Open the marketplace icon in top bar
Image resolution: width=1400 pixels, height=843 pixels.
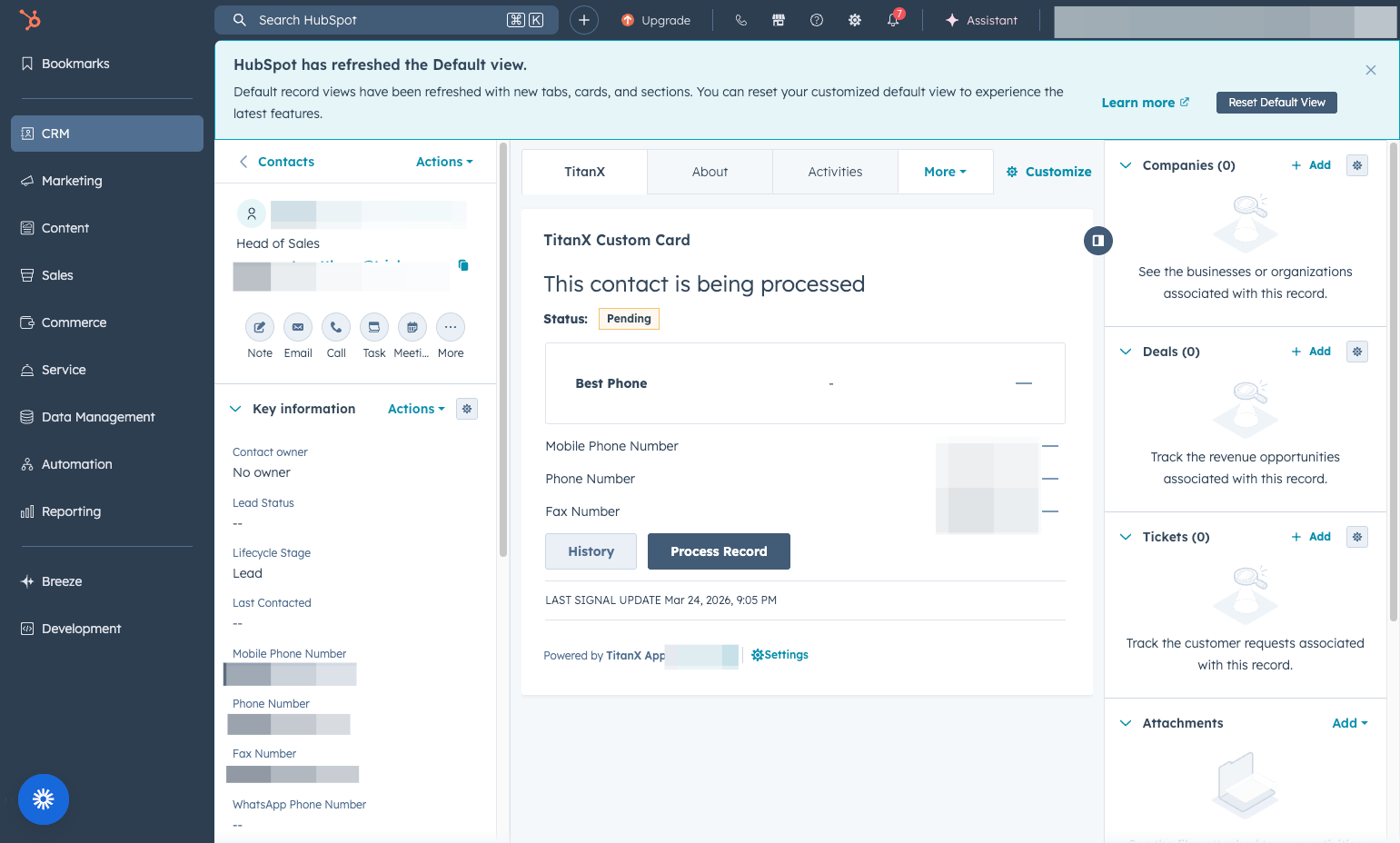(779, 20)
